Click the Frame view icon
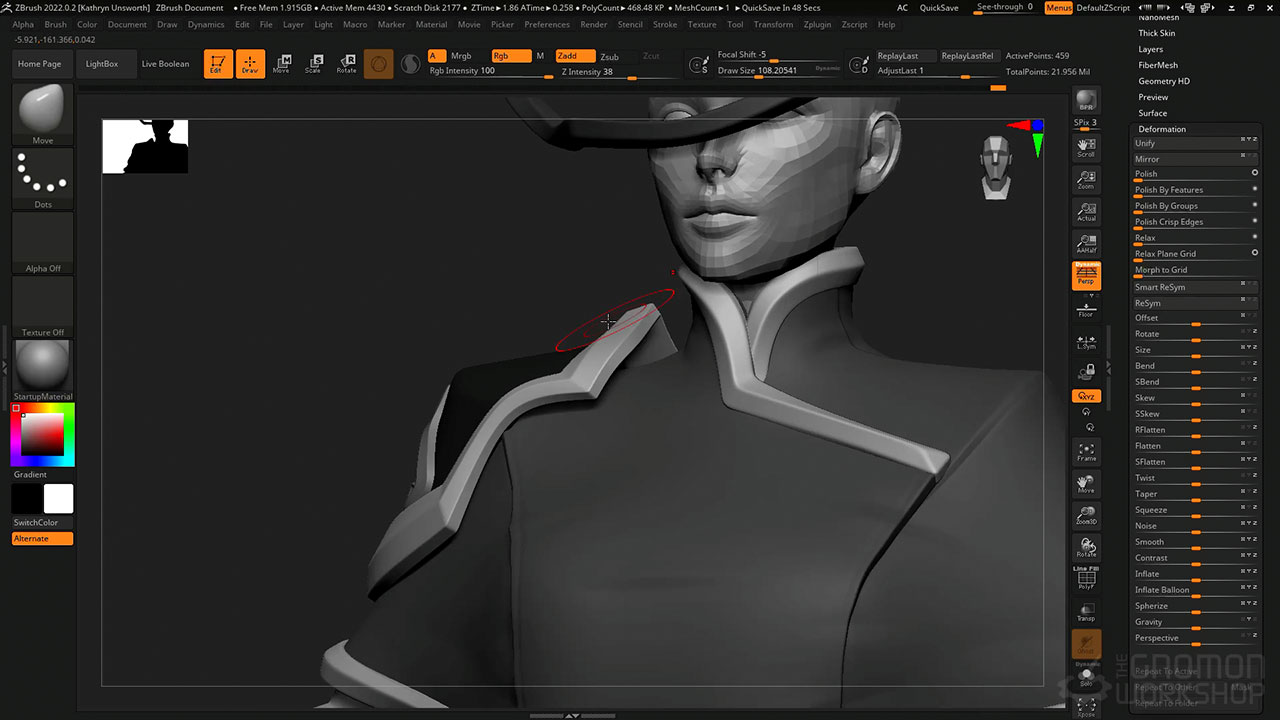 point(1086,452)
